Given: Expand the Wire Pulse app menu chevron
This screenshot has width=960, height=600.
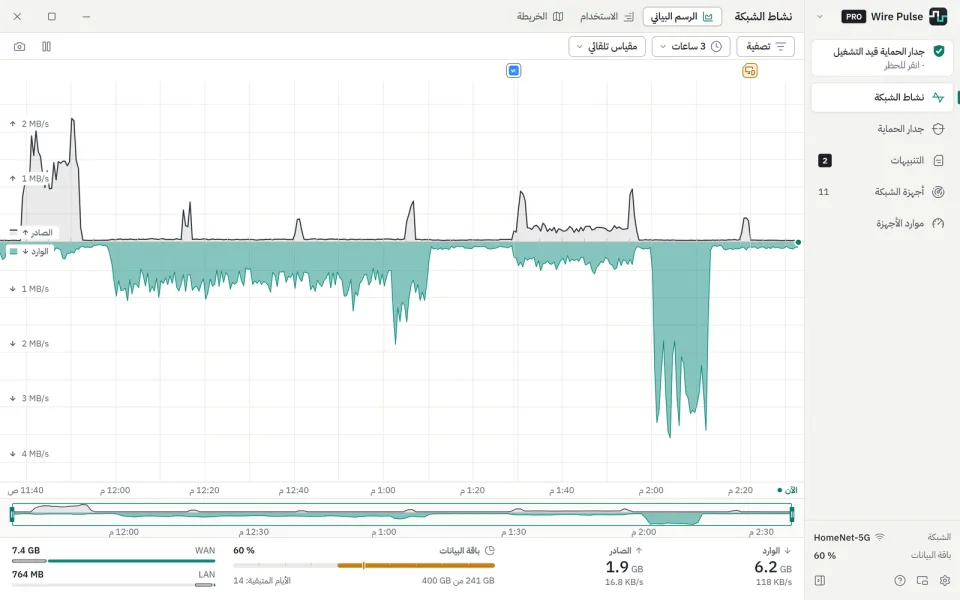Looking at the screenshot, I should pyautogui.click(x=820, y=17).
